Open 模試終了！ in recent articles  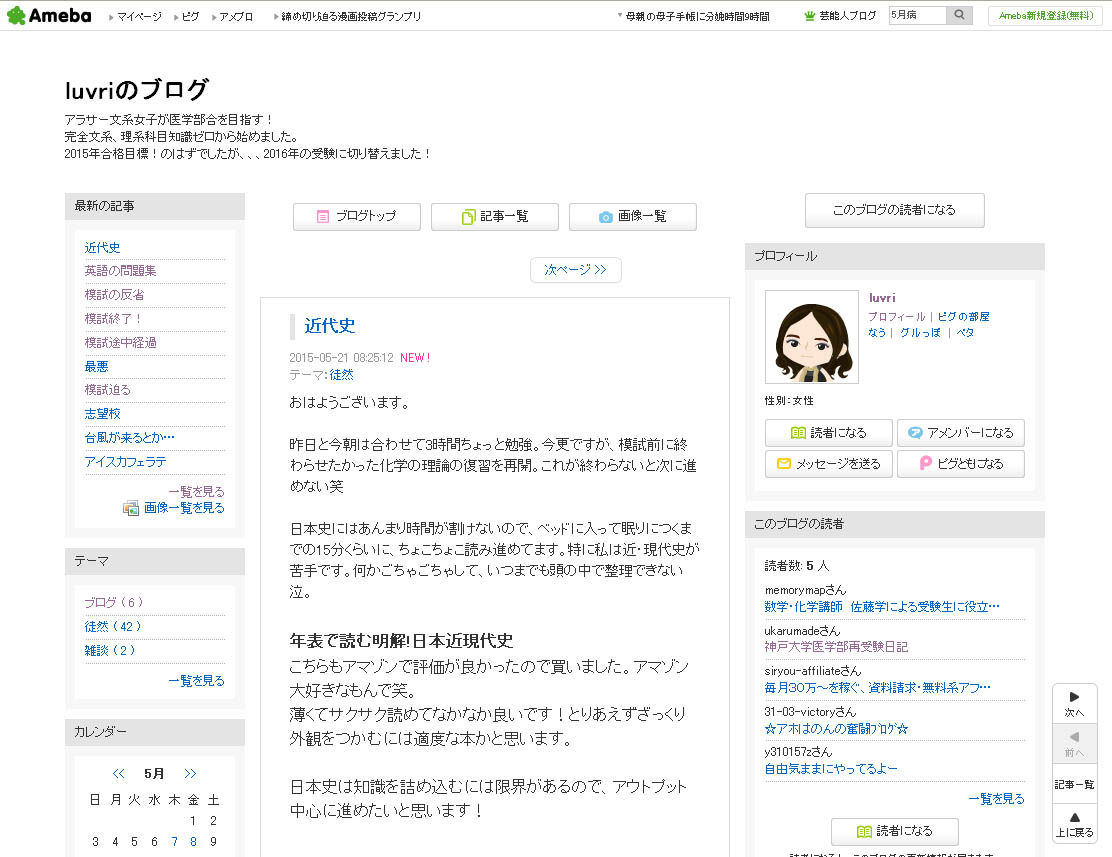(x=114, y=319)
